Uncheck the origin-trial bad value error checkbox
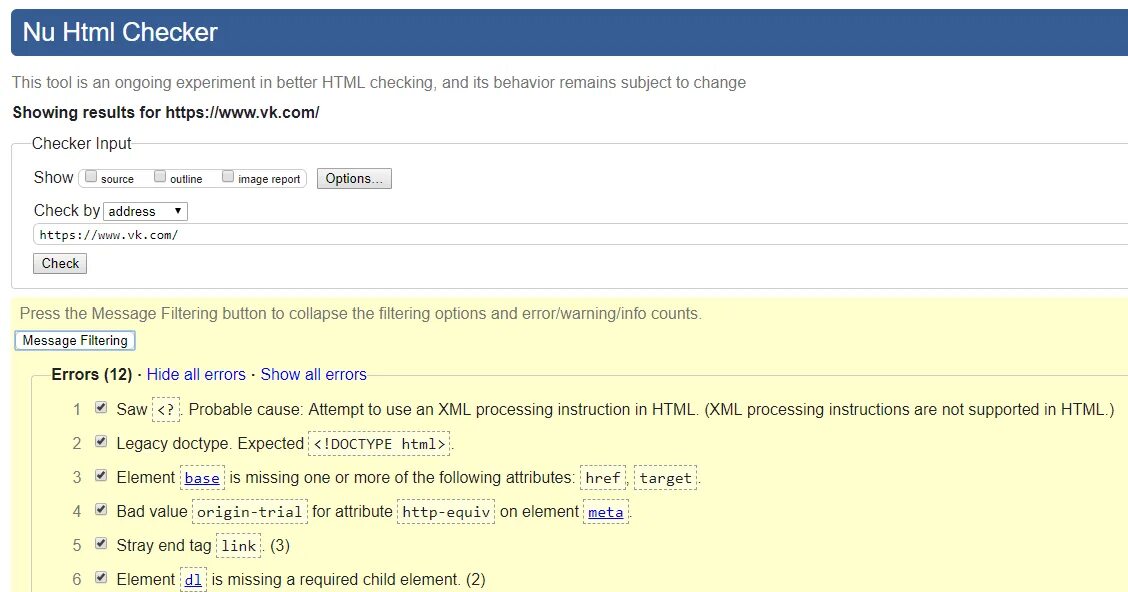The image size is (1128, 592). click(100, 510)
